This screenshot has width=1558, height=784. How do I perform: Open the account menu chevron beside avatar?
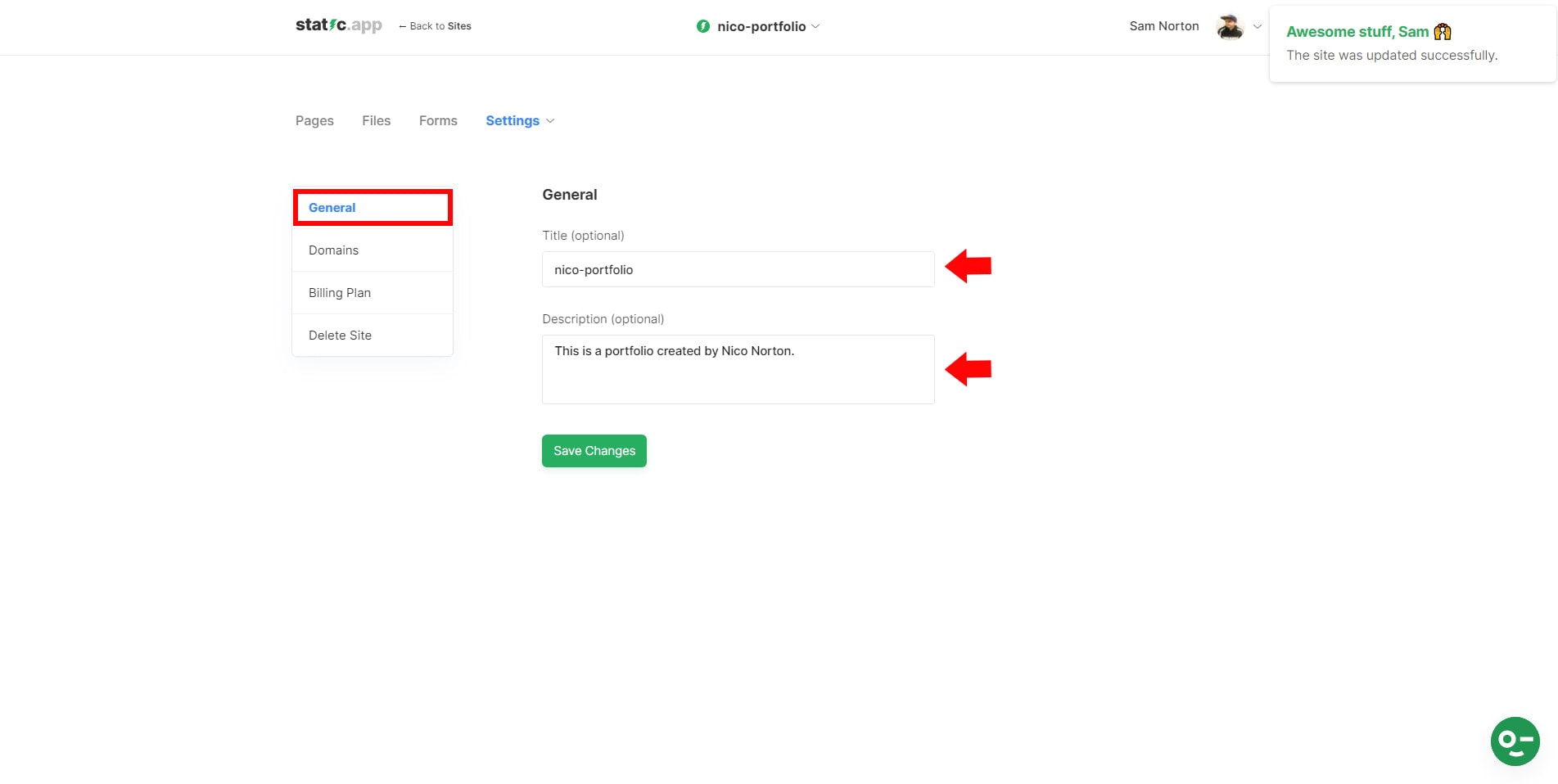tap(1258, 26)
